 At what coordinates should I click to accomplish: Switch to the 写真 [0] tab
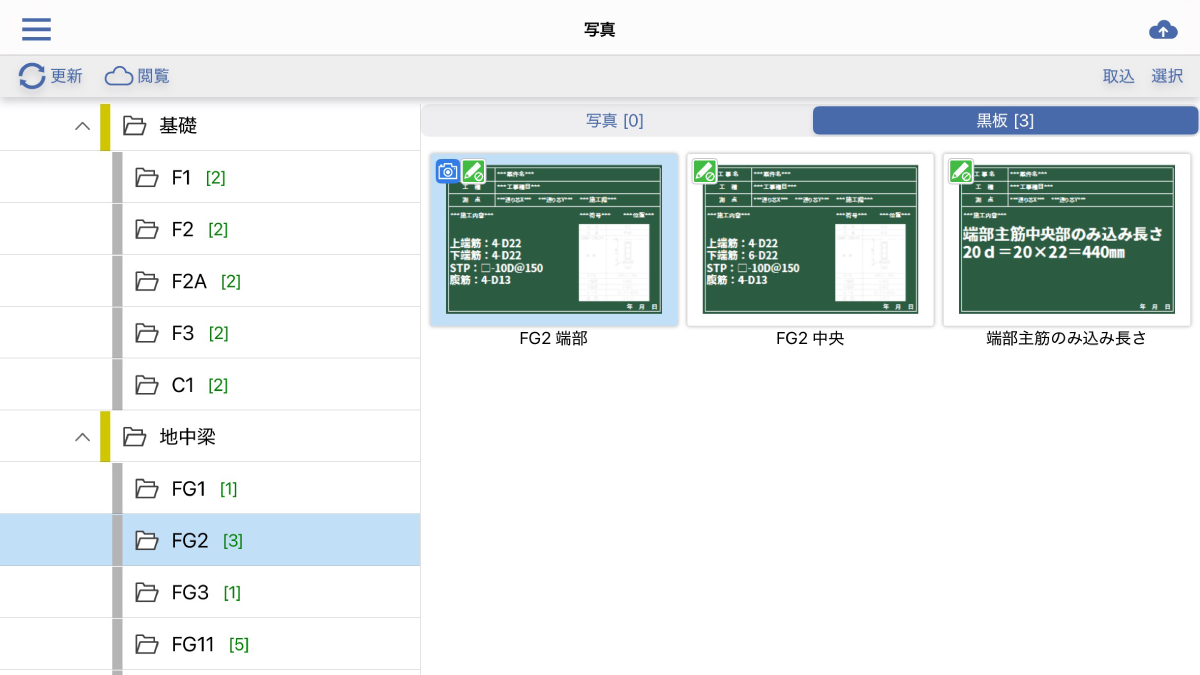[615, 121]
